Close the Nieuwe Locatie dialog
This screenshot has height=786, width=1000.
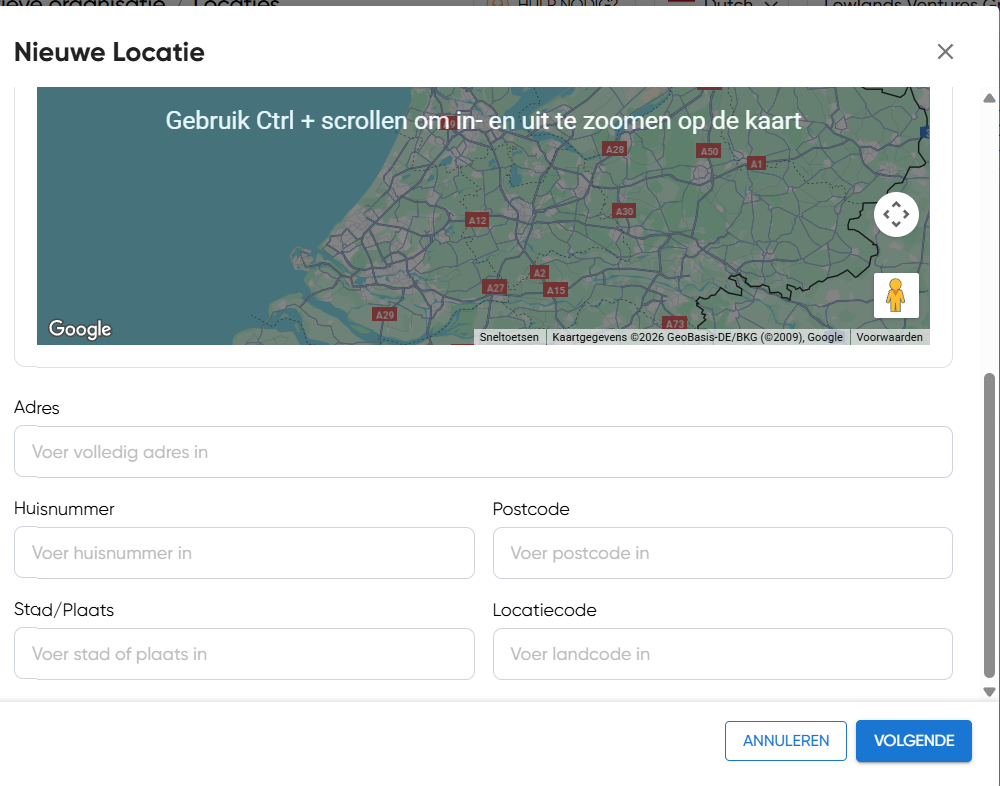[945, 52]
